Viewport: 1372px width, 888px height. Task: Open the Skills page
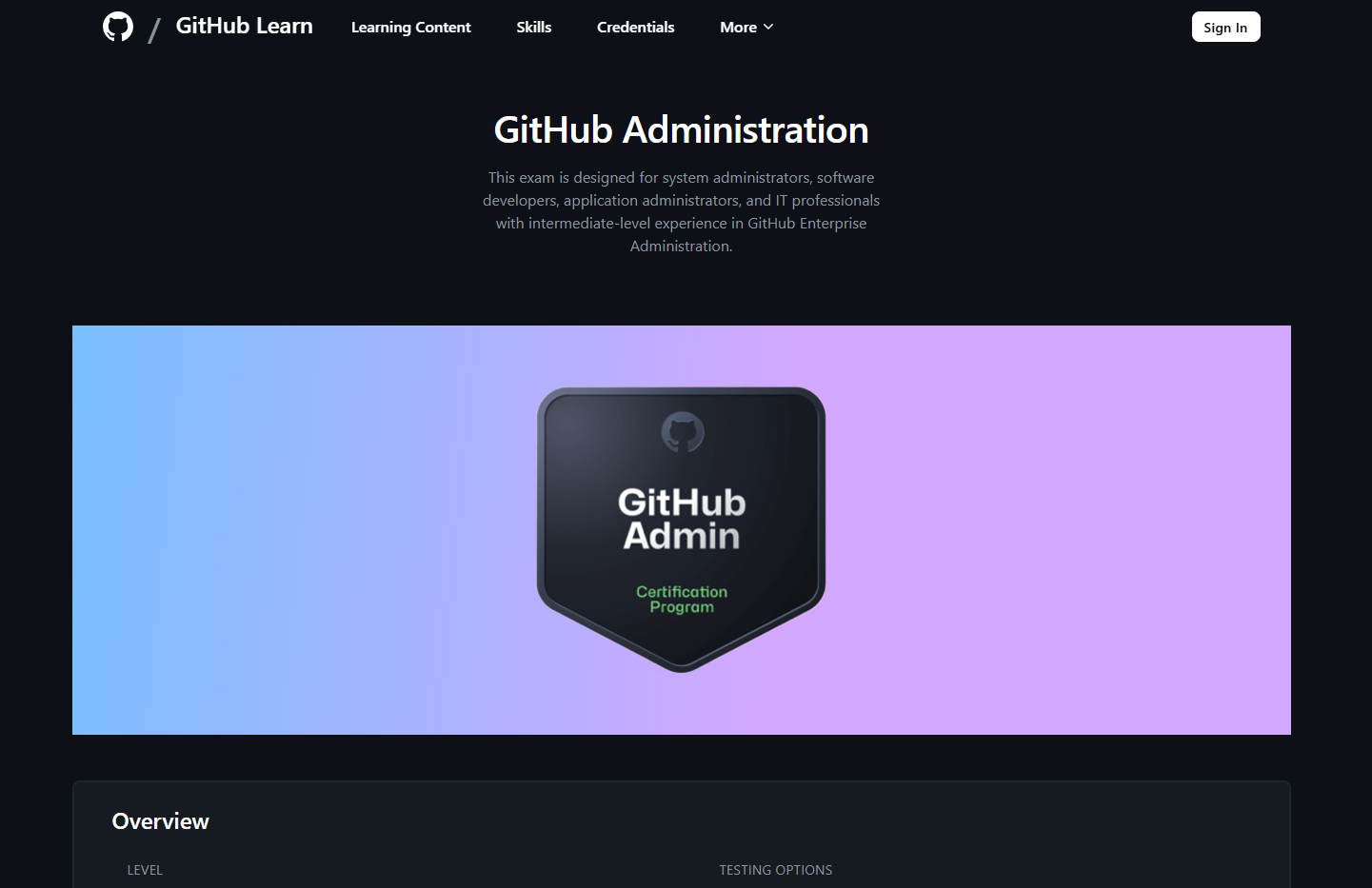point(533,27)
